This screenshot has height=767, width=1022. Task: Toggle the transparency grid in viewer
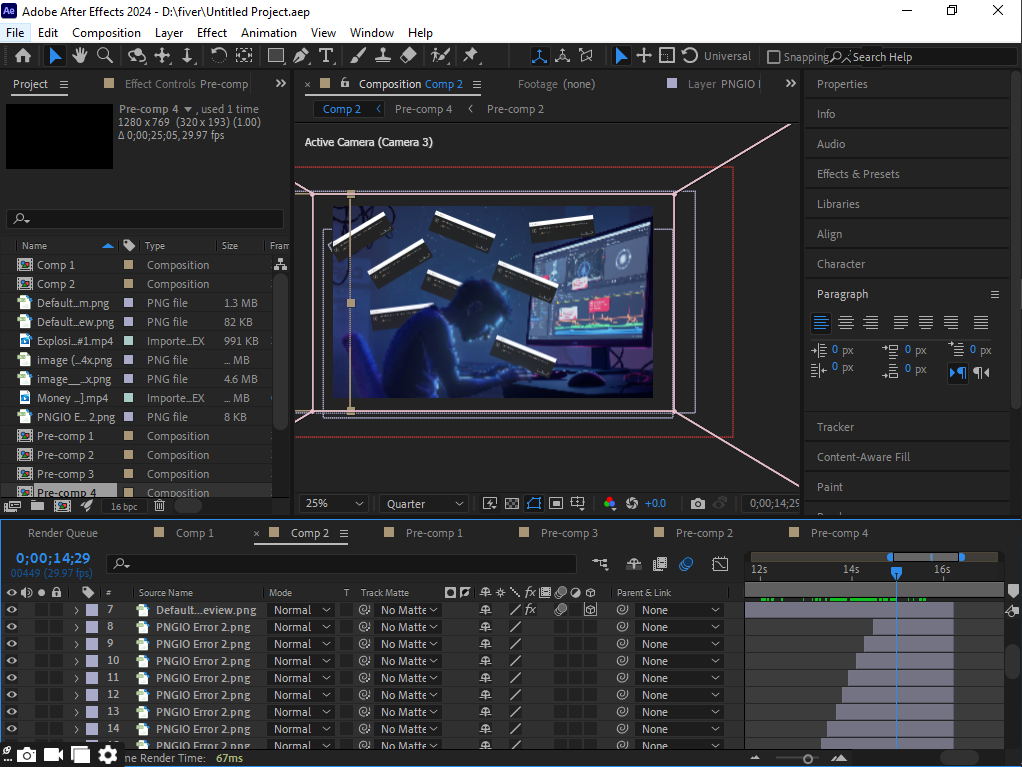pos(511,504)
